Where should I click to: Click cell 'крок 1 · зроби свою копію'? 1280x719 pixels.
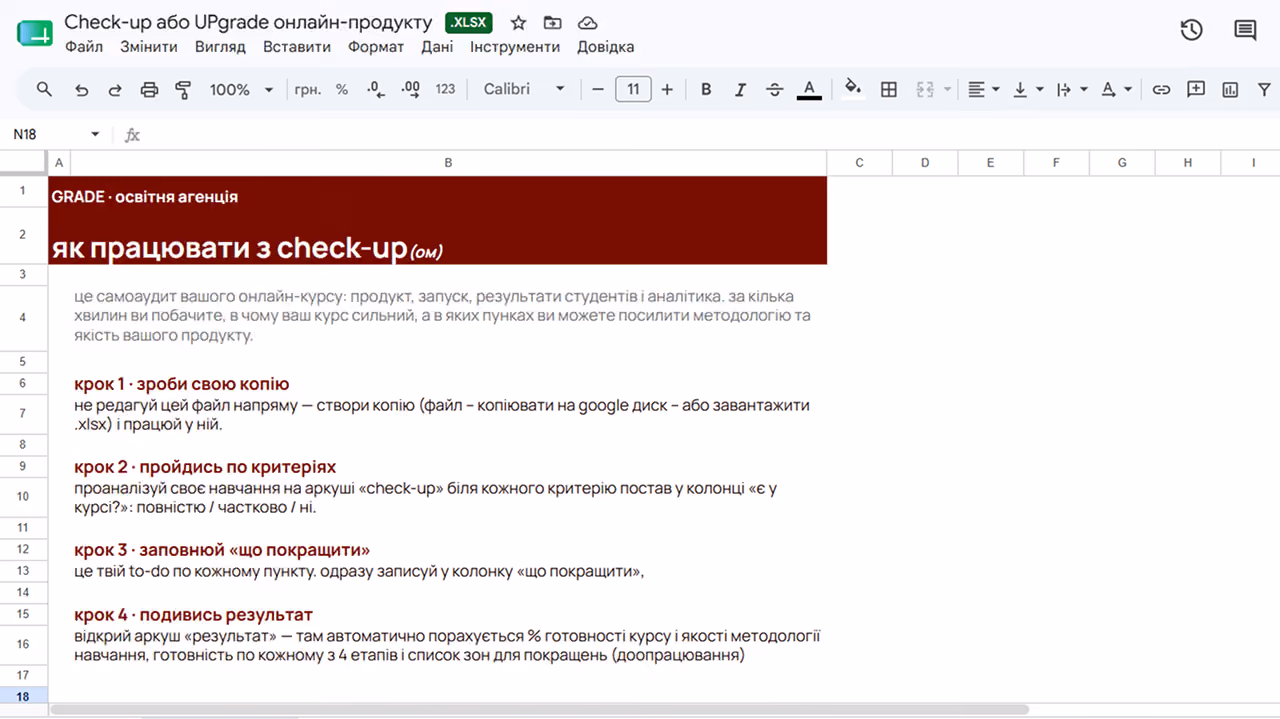tap(448, 384)
